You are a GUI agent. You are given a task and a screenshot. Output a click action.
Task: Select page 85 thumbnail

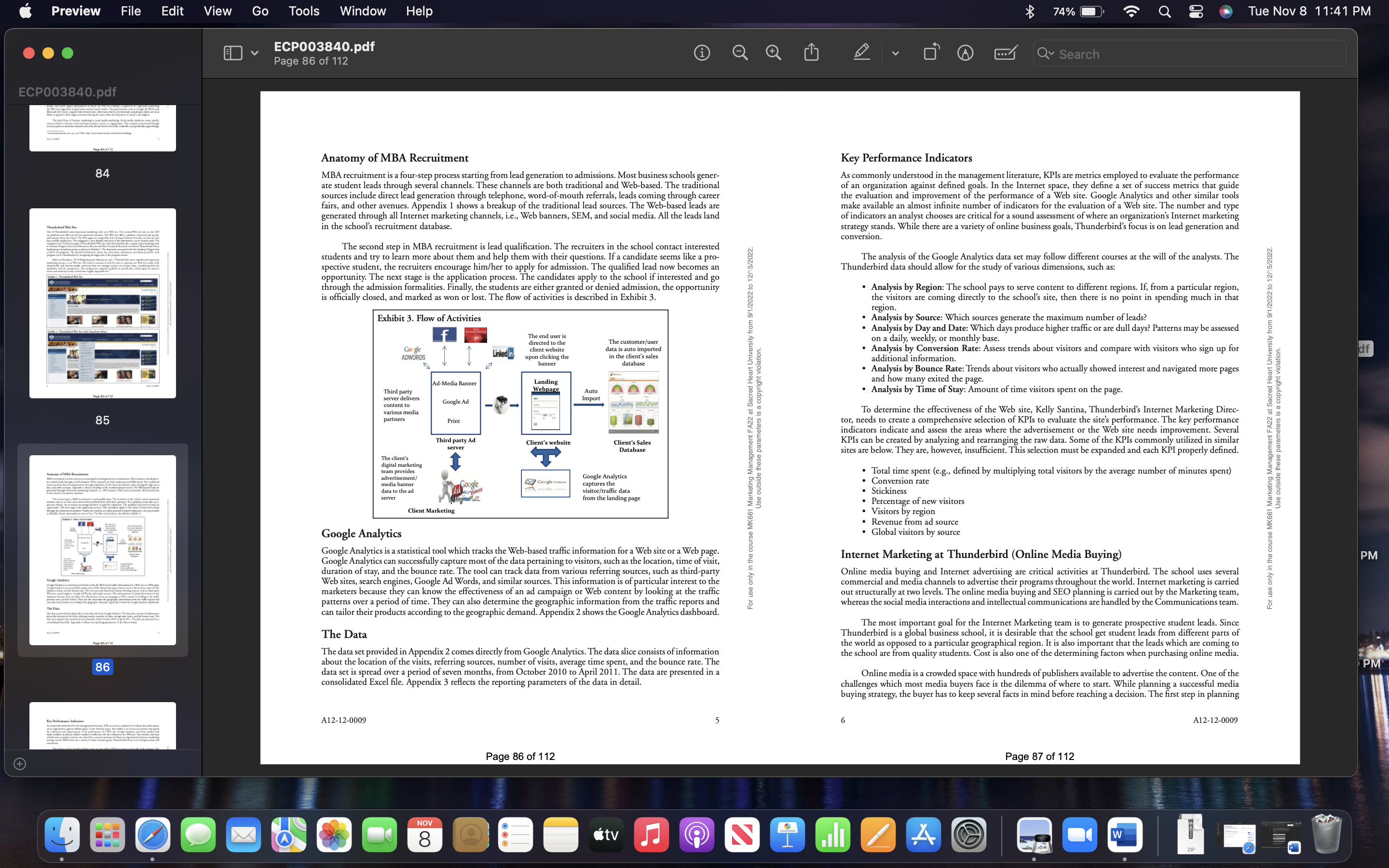coord(103,303)
